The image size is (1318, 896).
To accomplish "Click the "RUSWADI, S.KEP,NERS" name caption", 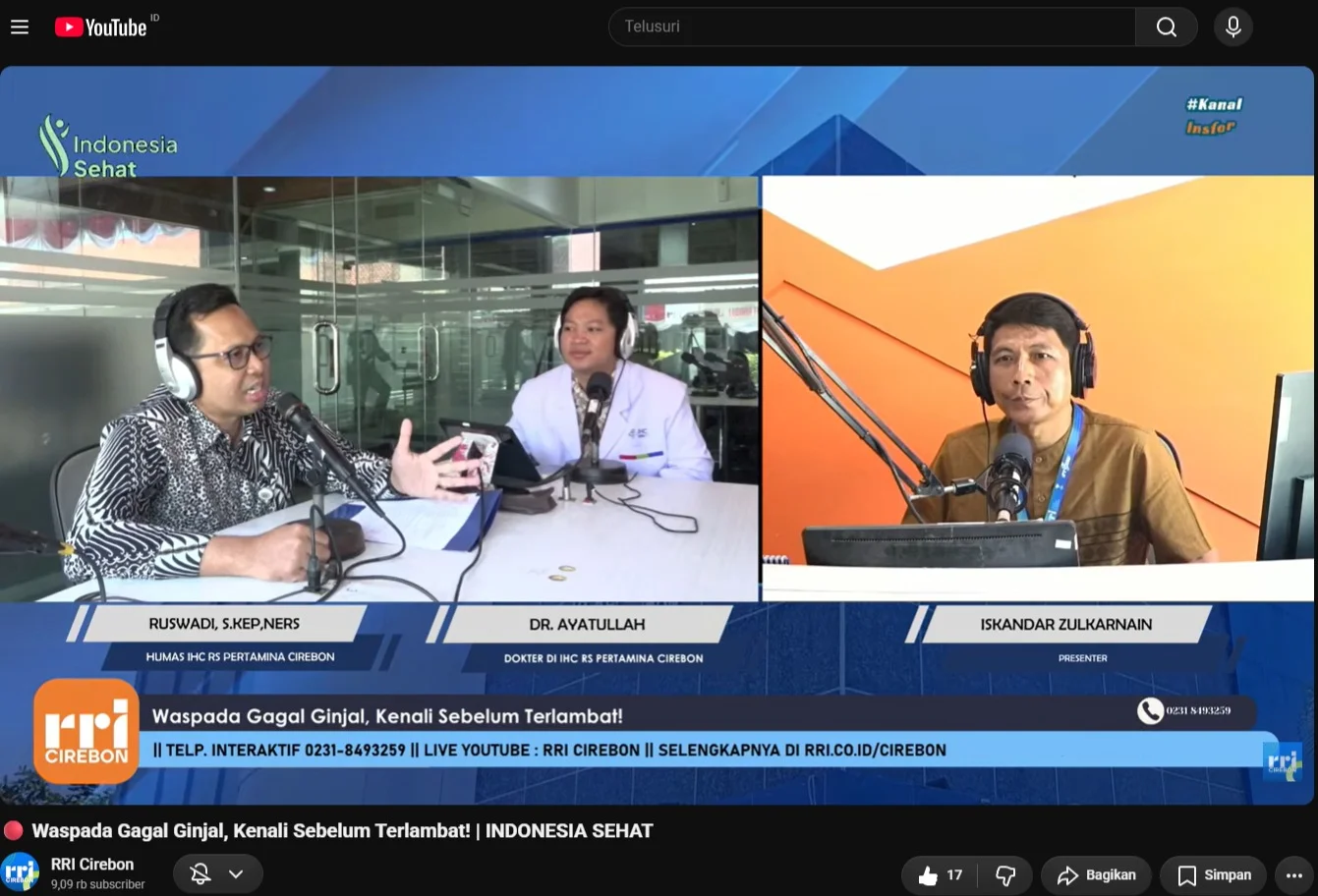I will [x=224, y=624].
